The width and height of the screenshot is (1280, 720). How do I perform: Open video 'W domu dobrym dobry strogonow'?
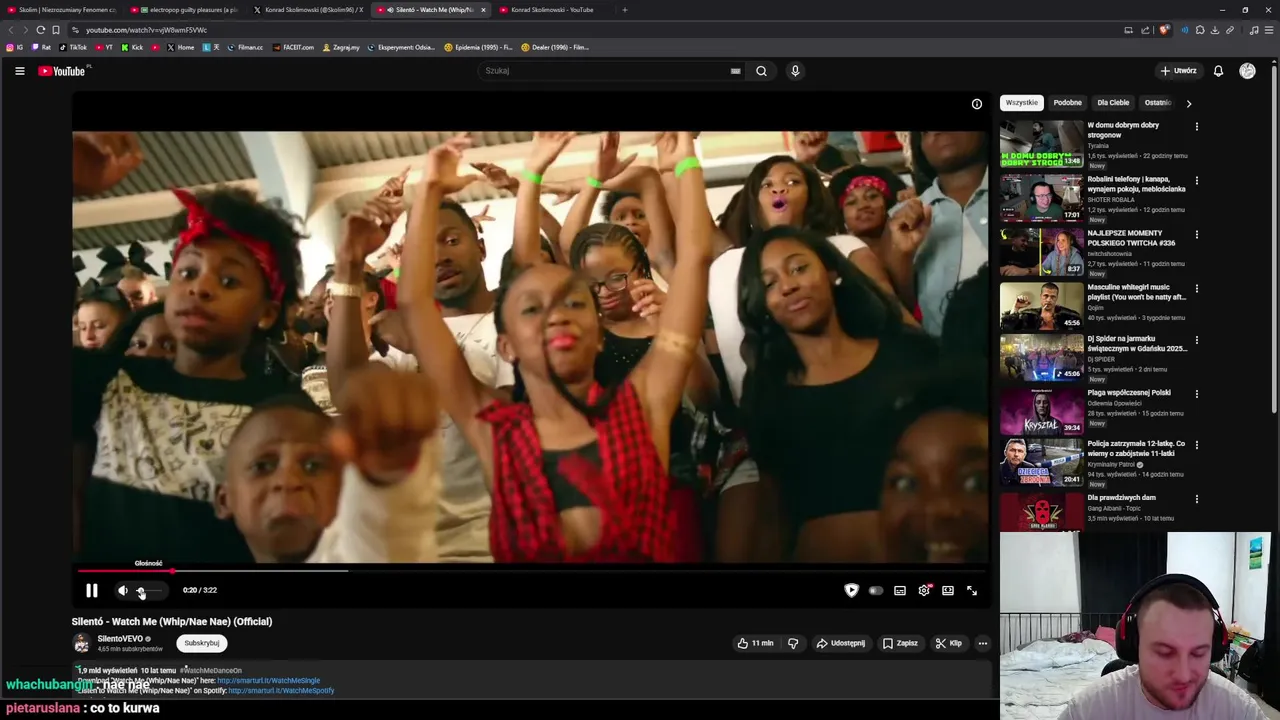[1123, 130]
